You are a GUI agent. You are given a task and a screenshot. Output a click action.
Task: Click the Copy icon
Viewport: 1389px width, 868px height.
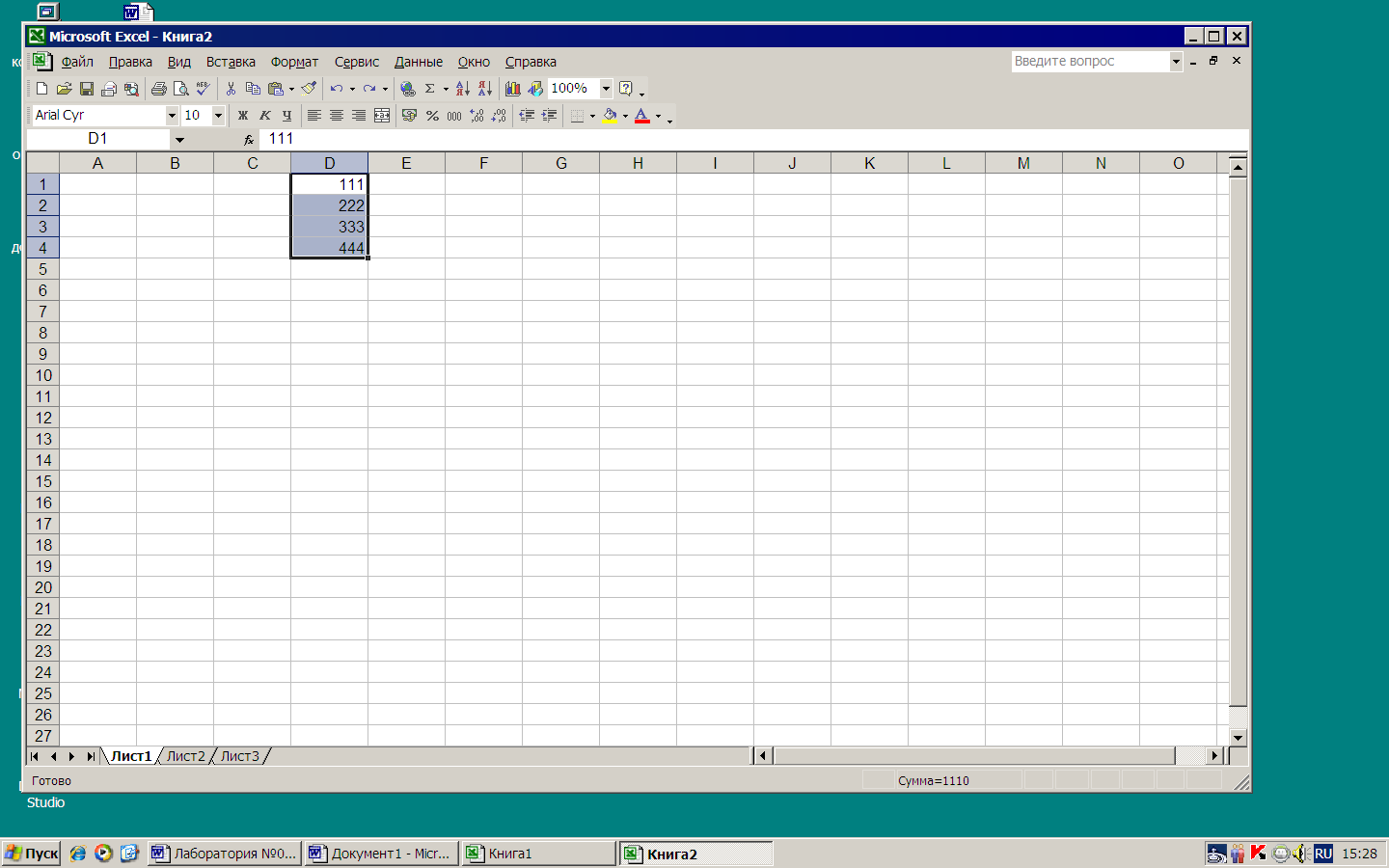(253, 89)
